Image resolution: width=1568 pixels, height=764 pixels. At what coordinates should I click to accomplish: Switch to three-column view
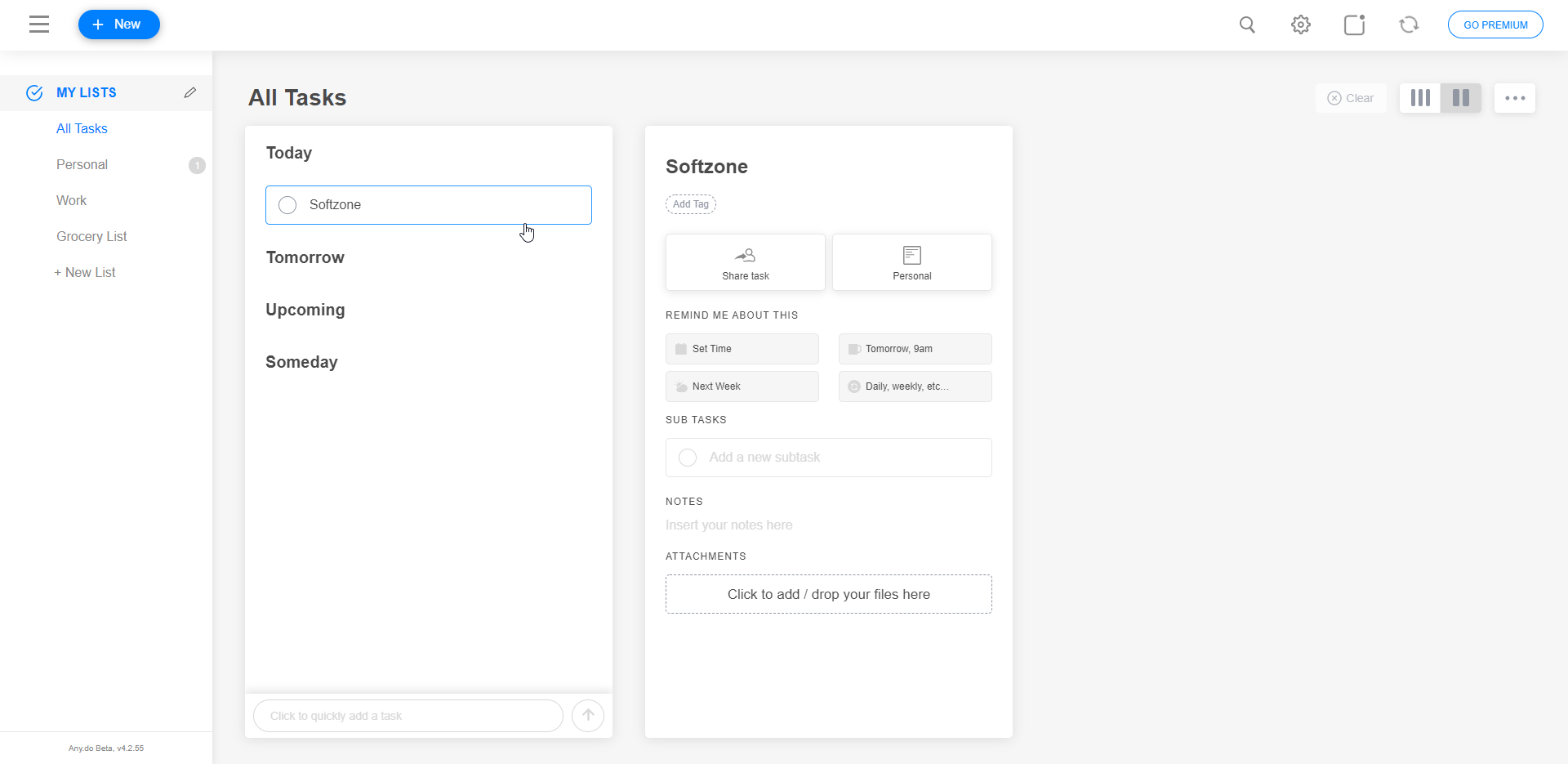1420,98
